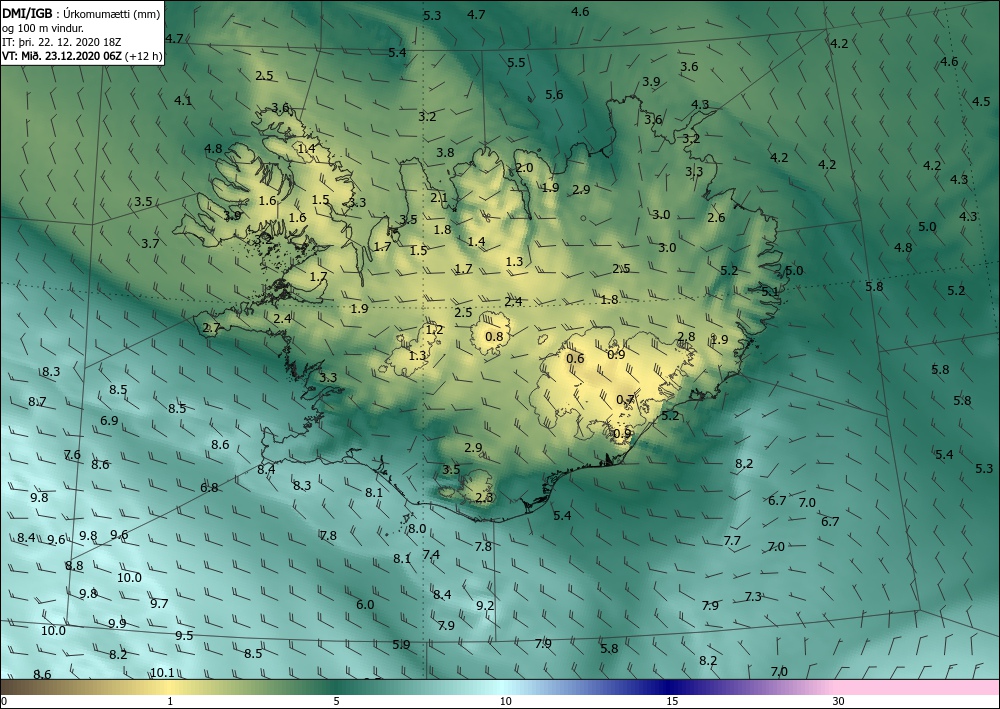Click the '8.0' value off the south coast
The width and height of the screenshot is (1000, 709).
pyautogui.click(x=417, y=529)
